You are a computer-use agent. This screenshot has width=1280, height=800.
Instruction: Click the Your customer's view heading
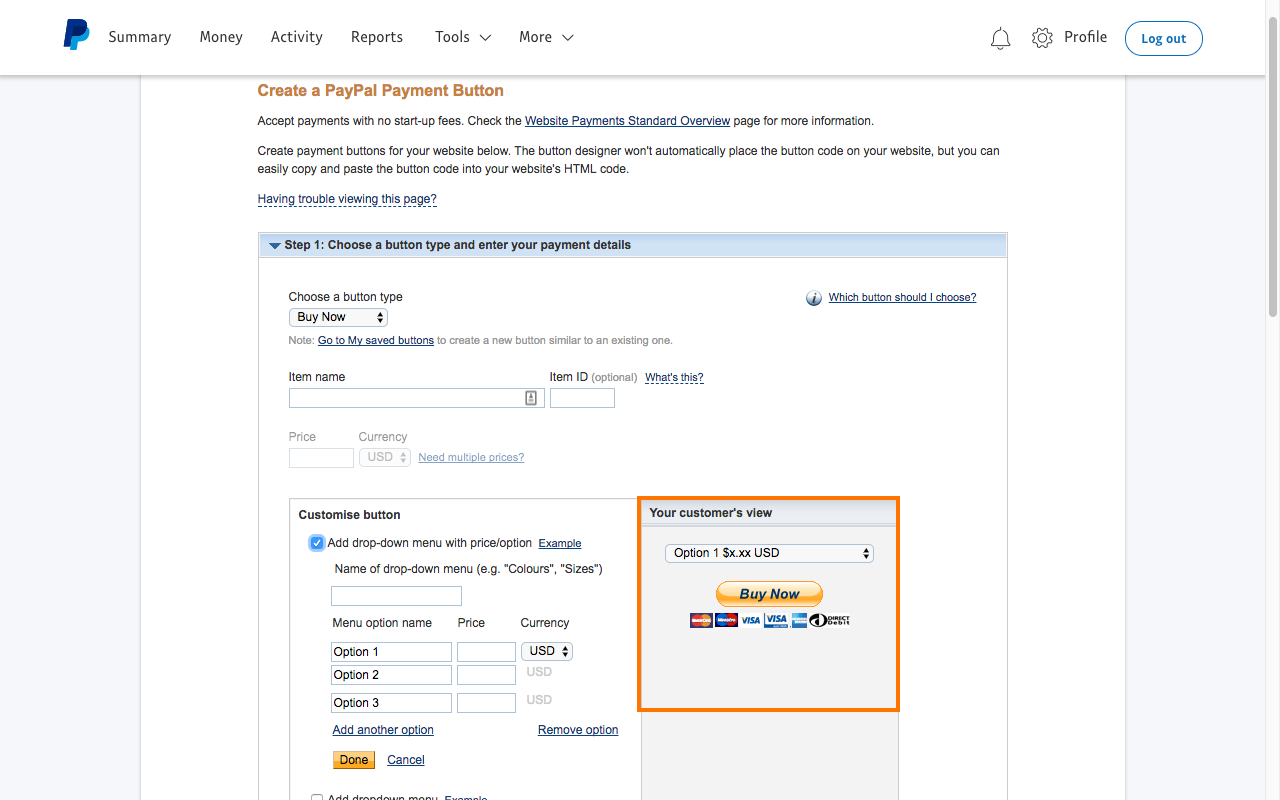pyautogui.click(x=711, y=513)
